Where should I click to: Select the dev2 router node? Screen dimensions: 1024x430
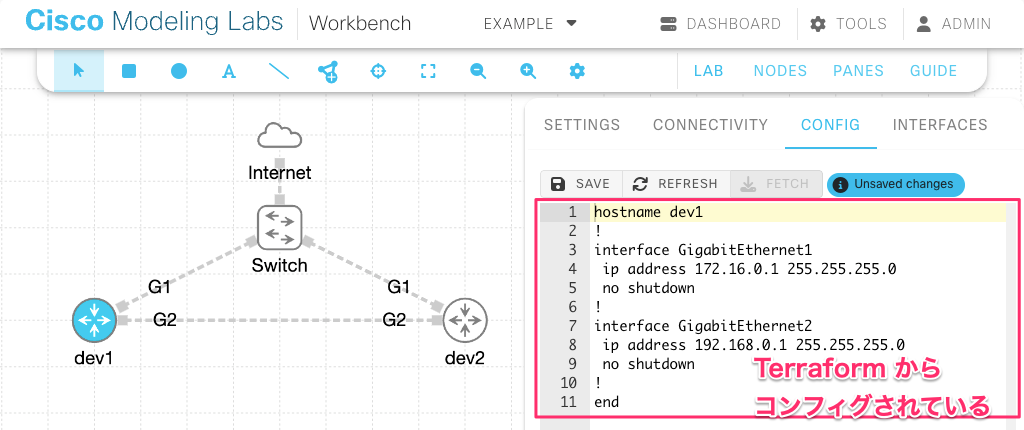point(465,320)
